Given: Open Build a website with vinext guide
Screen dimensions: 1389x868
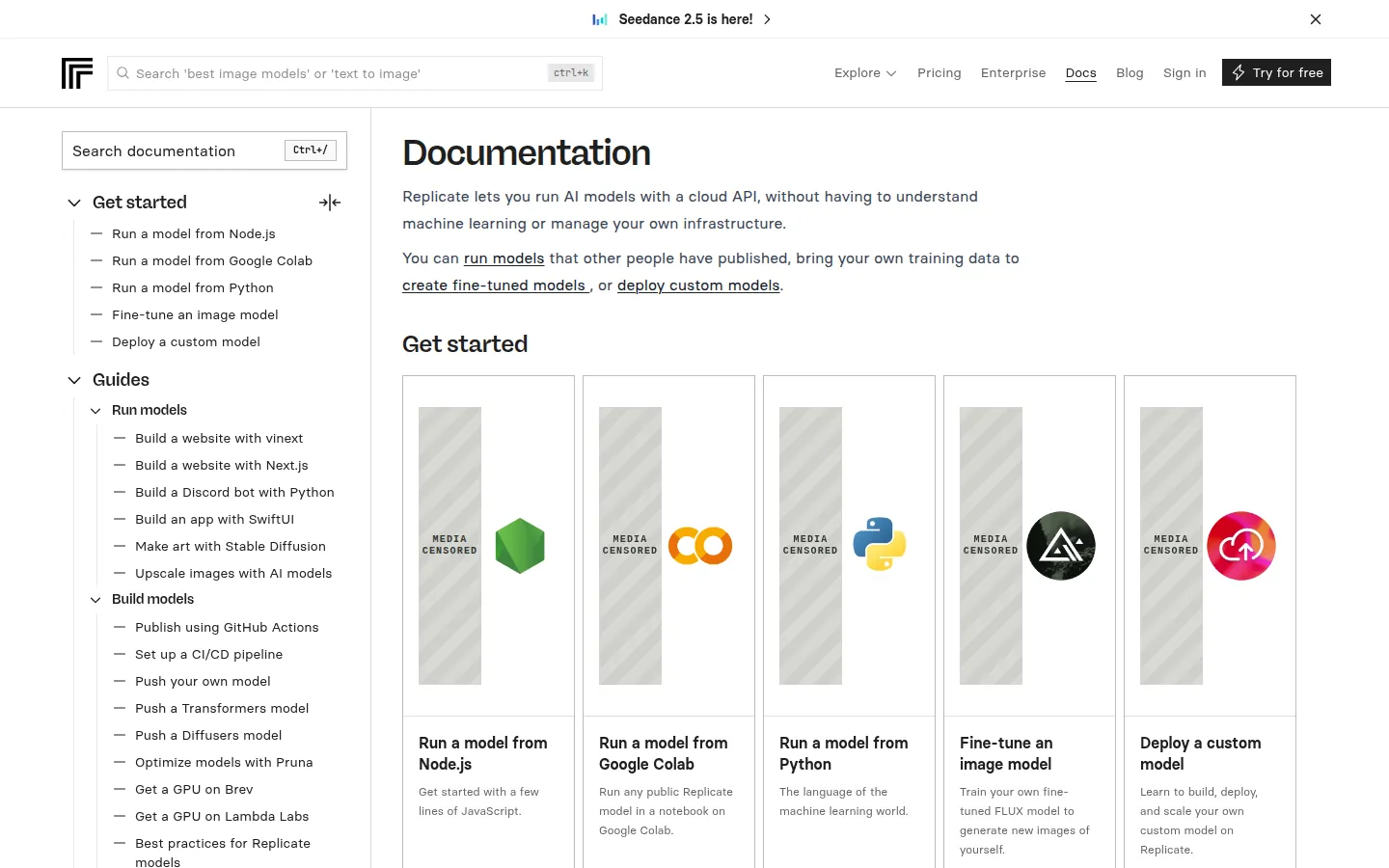Looking at the screenshot, I should tap(219, 438).
